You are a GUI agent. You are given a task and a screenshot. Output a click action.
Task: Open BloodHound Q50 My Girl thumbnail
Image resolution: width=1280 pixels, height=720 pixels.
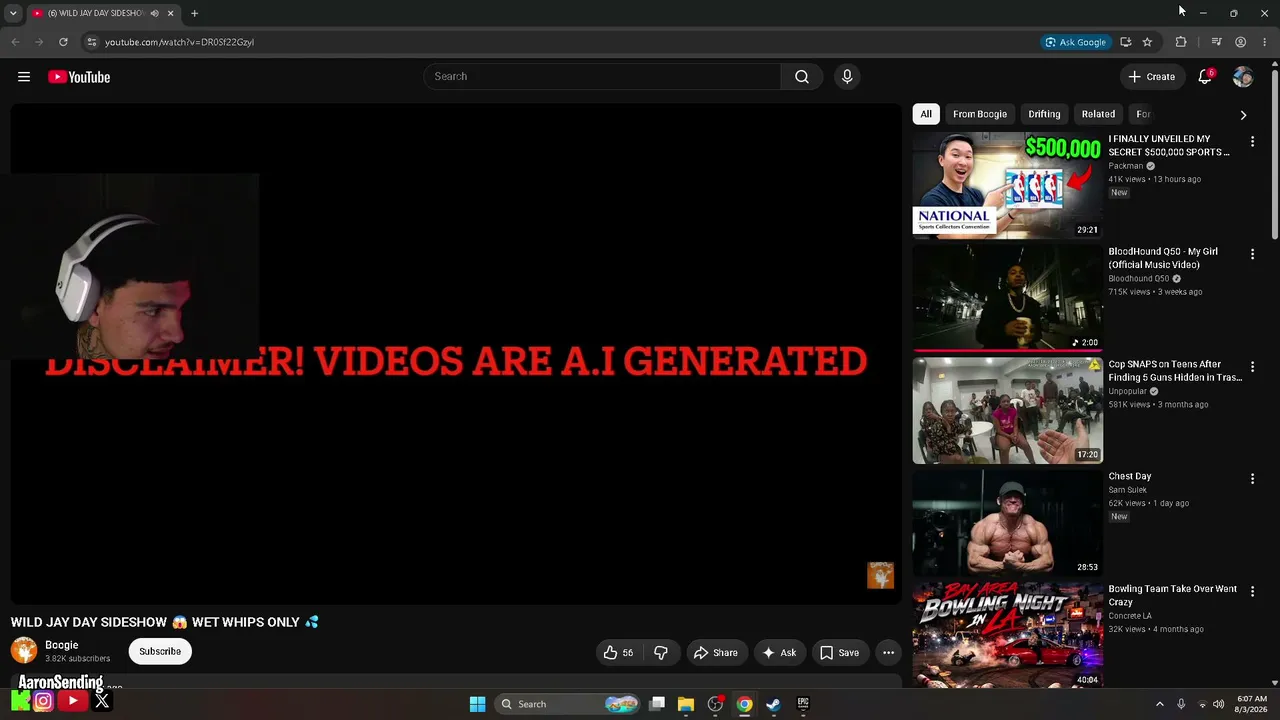(1007, 298)
